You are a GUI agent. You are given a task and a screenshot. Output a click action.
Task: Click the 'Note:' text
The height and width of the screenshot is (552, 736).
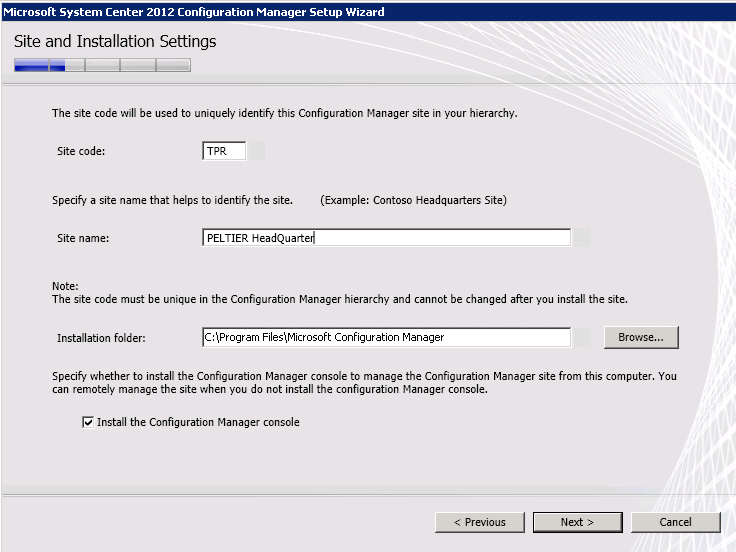(65, 286)
